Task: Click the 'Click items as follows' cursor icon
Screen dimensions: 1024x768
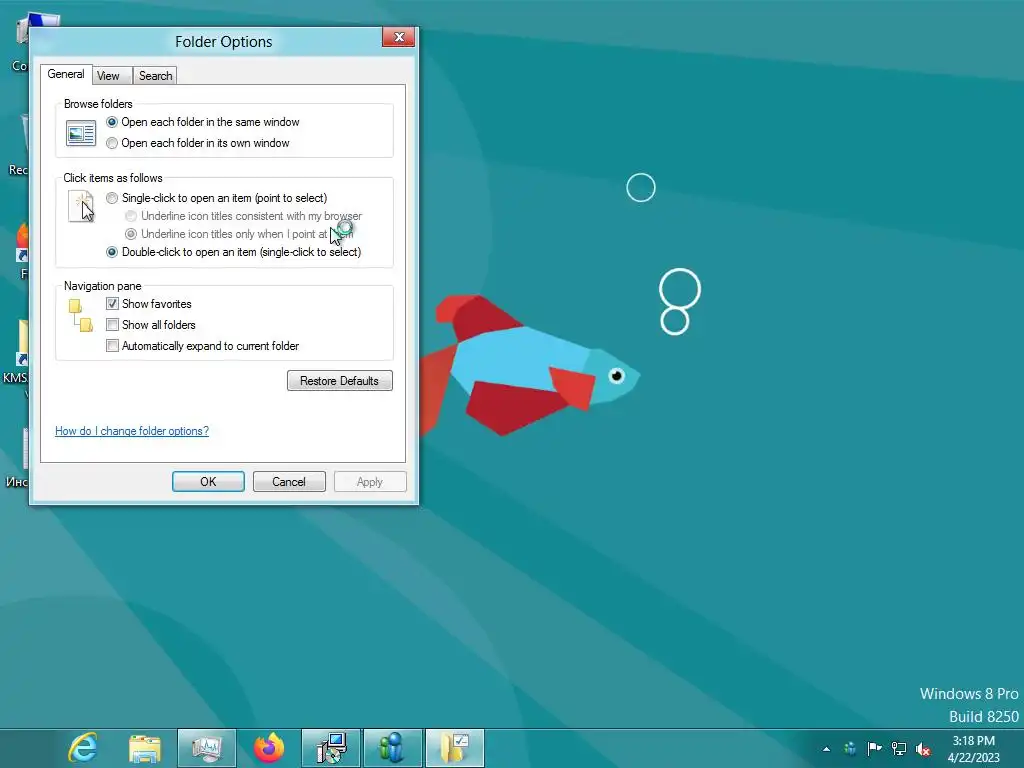Action: coord(82,206)
